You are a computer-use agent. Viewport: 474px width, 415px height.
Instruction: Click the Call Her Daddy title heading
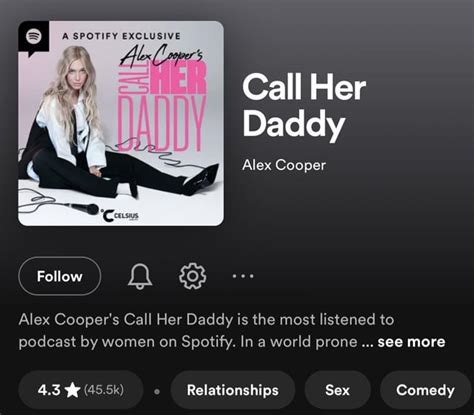pos(304,105)
